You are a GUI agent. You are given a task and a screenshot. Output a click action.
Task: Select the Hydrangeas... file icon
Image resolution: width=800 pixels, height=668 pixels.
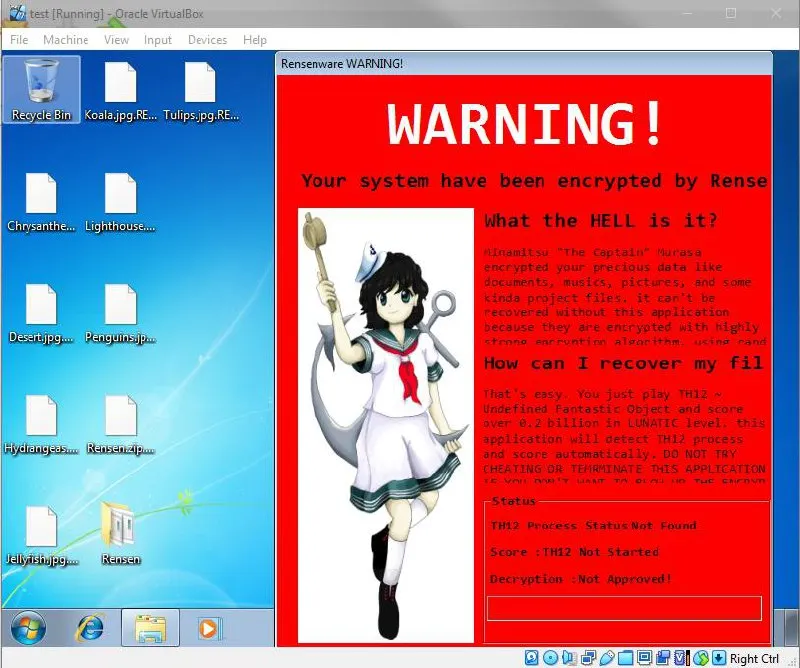pyautogui.click(x=41, y=425)
